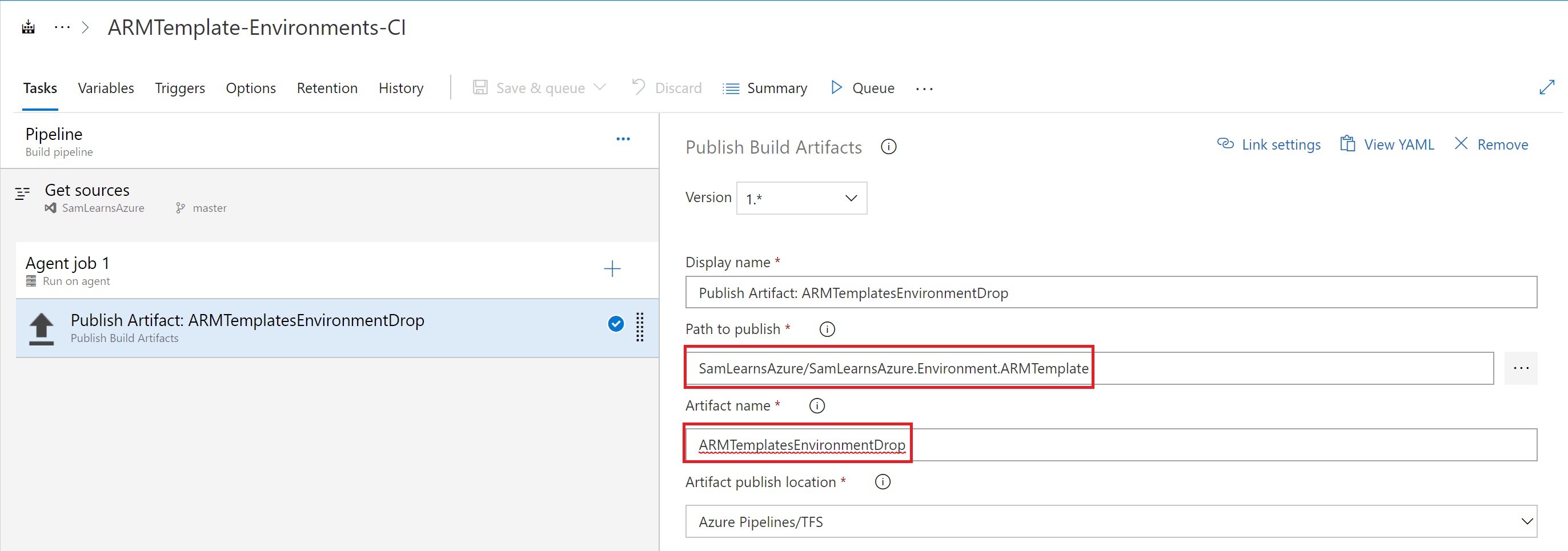Open toolbar more actions ellipsis after Queue
The width and height of the screenshot is (1568, 551).
pos(924,89)
